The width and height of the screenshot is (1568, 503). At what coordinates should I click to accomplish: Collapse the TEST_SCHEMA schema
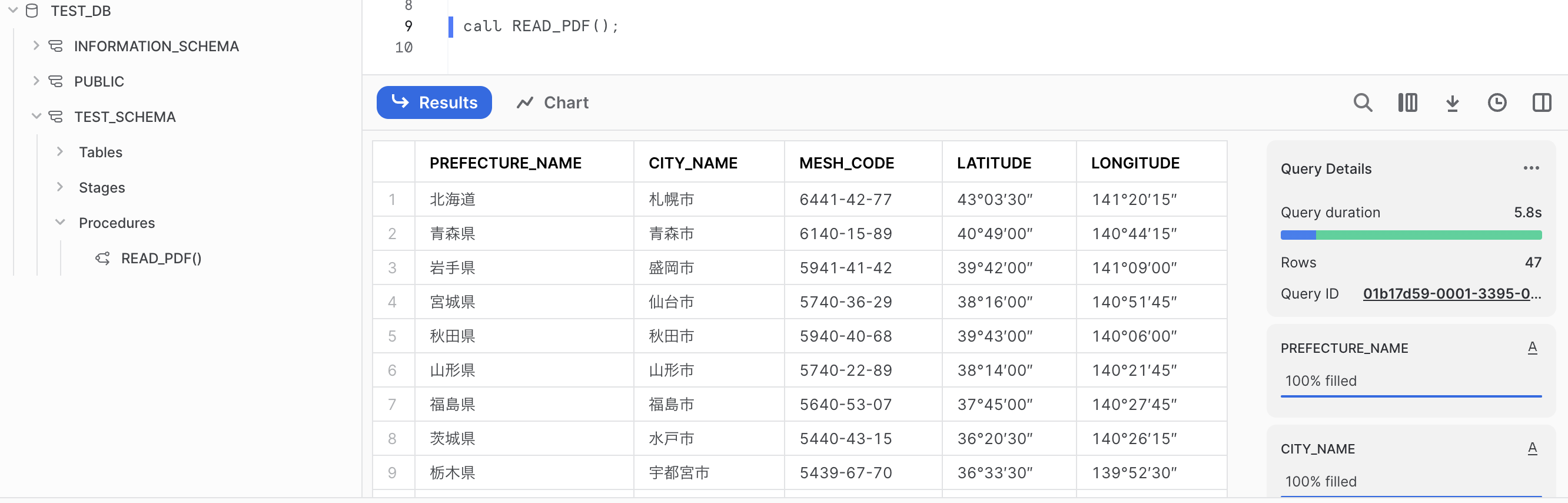tap(36, 116)
